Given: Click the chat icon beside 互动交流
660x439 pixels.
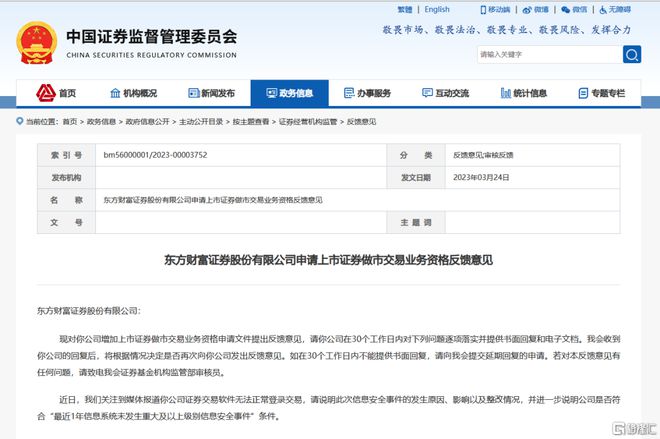Looking at the screenshot, I should coord(427,93).
